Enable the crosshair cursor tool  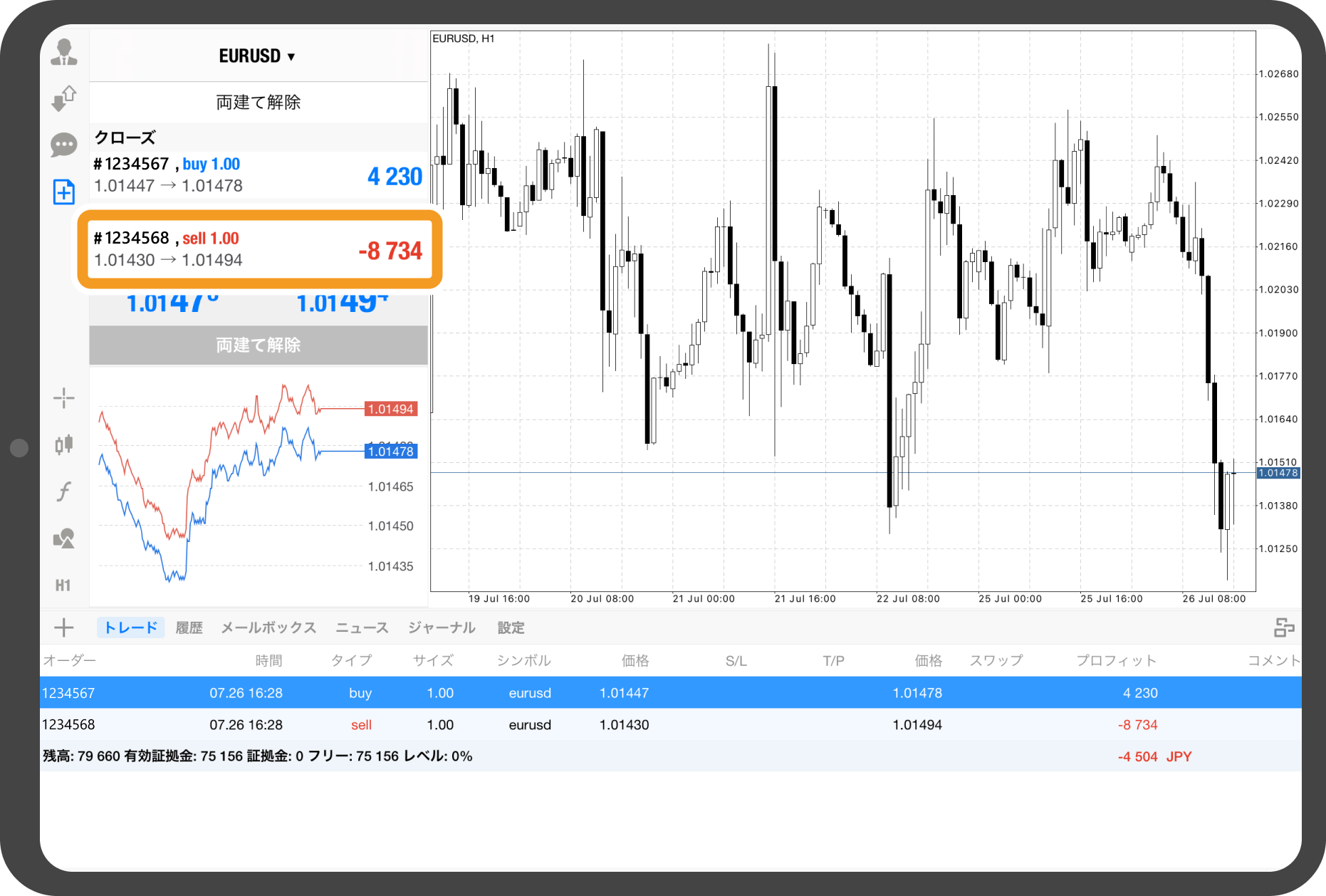64,398
